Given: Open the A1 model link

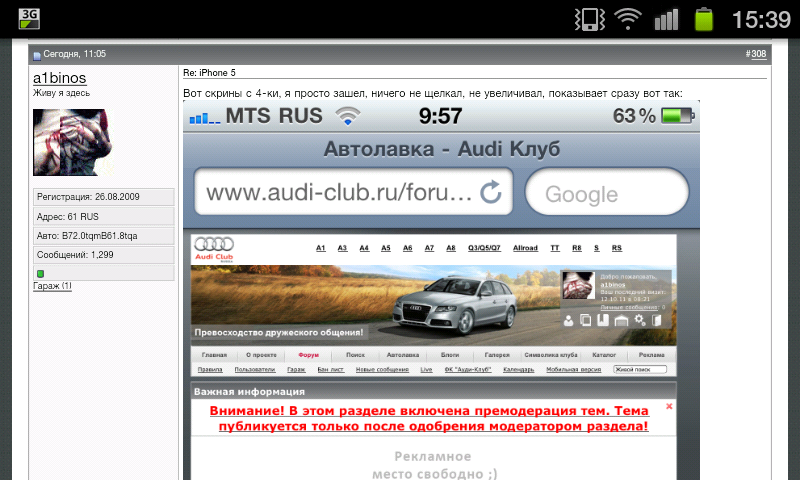Looking at the screenshot, I should [x=320, y=248].
